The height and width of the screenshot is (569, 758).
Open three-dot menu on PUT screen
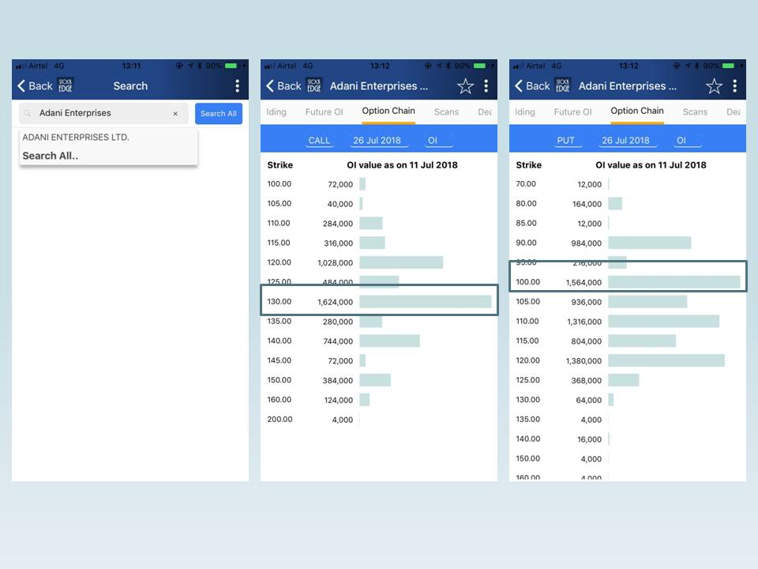tap(735, 86)
